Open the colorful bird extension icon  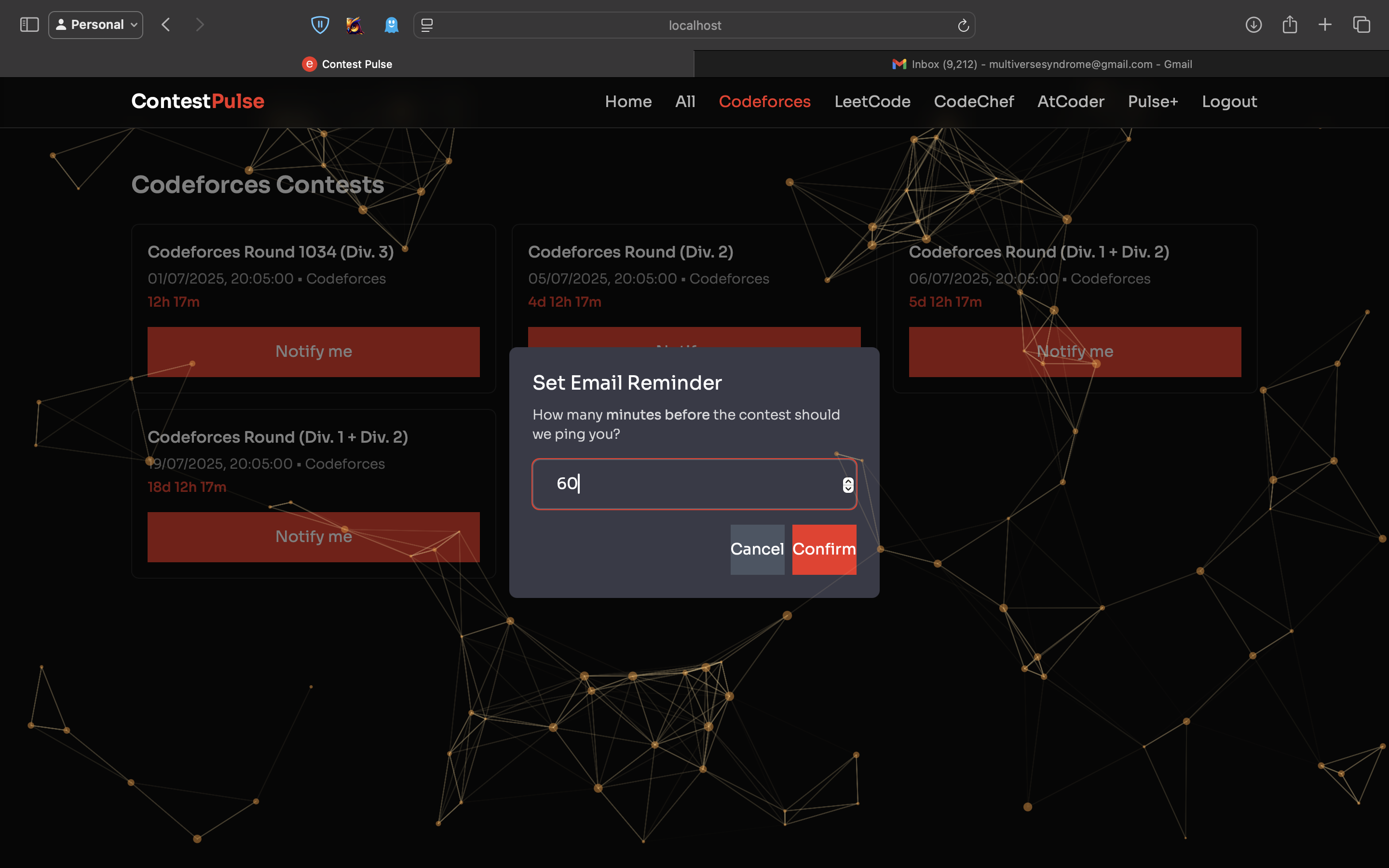(x=354, y=25)
